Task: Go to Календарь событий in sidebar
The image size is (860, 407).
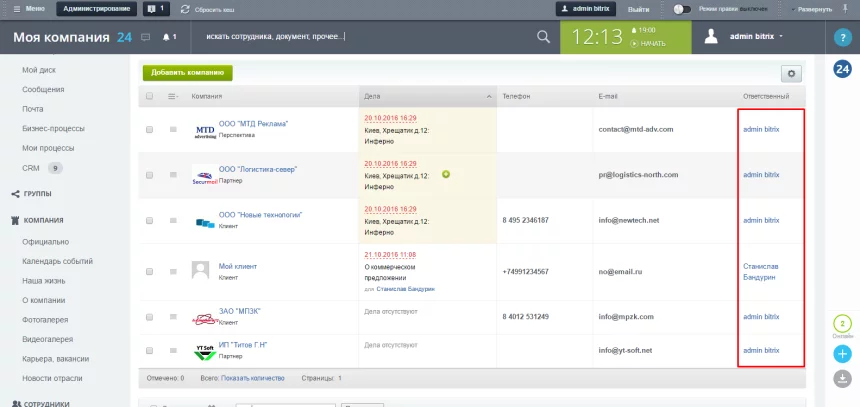Action: [59, 261]
